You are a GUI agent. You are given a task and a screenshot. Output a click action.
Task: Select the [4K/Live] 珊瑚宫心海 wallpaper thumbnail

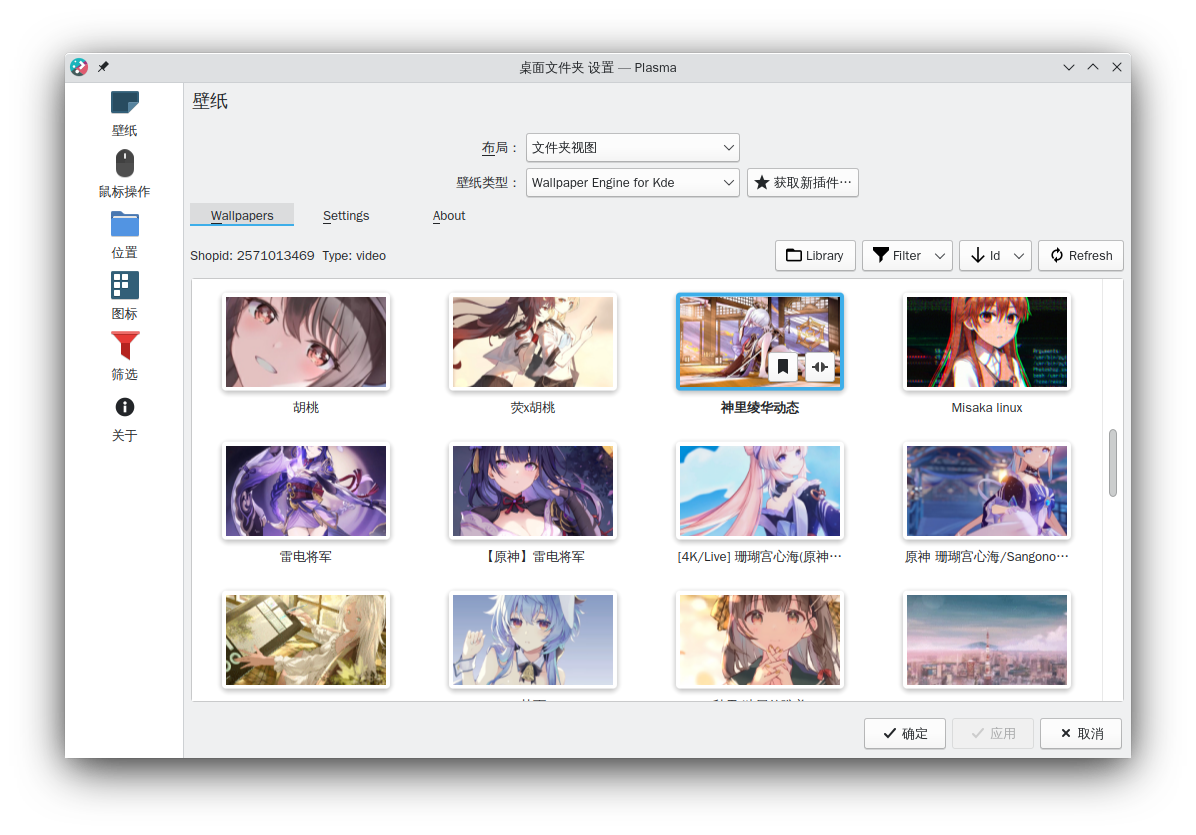click(x=760, y=490)
